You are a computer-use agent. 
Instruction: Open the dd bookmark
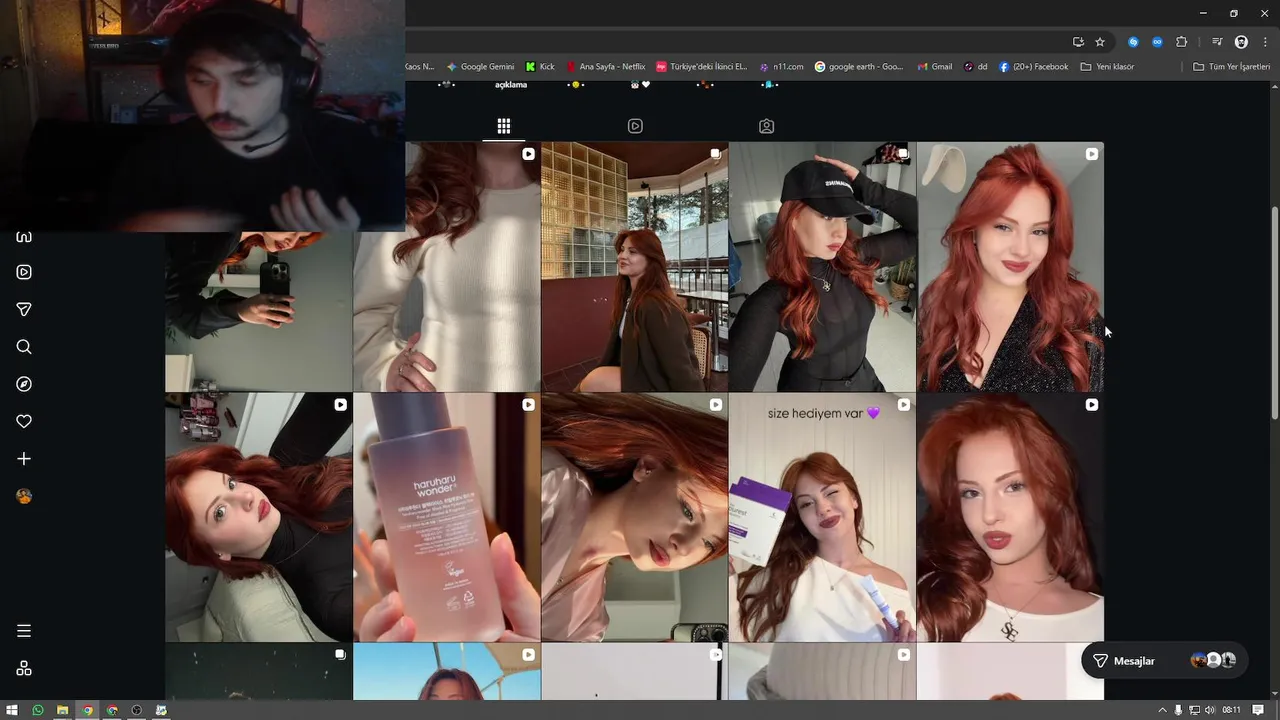tap(976, 67)
